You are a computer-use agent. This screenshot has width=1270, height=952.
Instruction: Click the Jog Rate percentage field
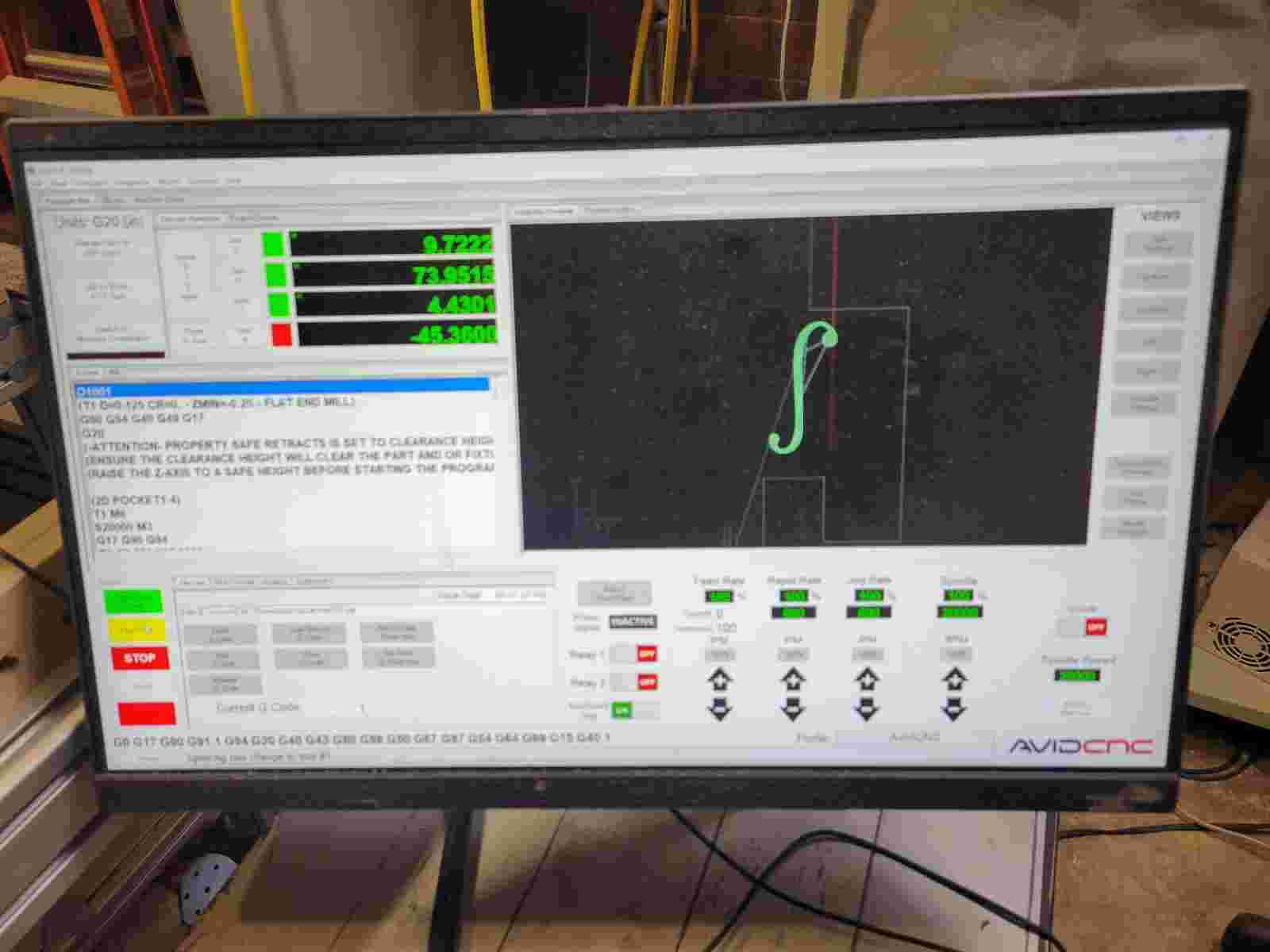coord(868,595)
